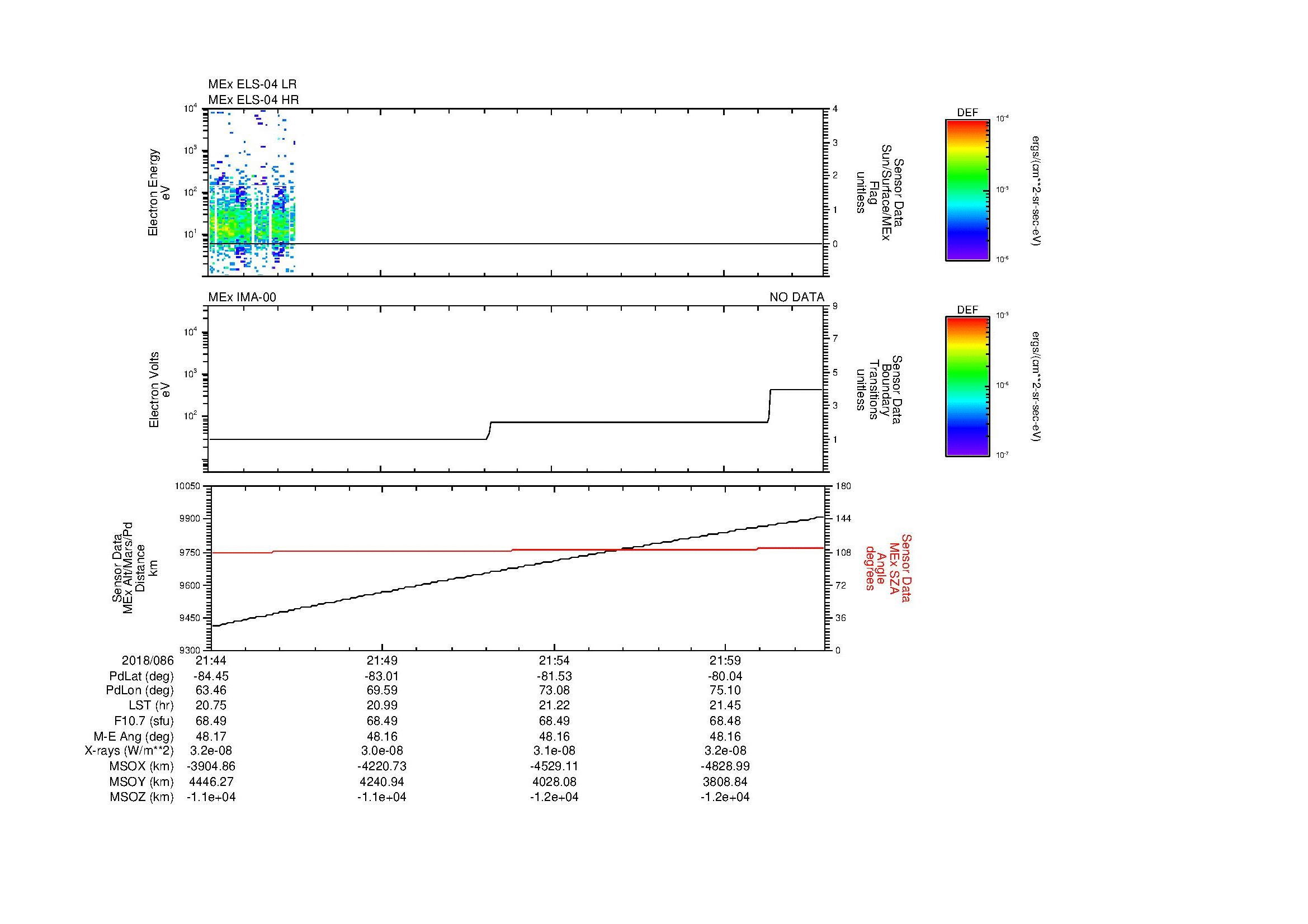Click the PdLat value '-81.53'

coord(554,676)
